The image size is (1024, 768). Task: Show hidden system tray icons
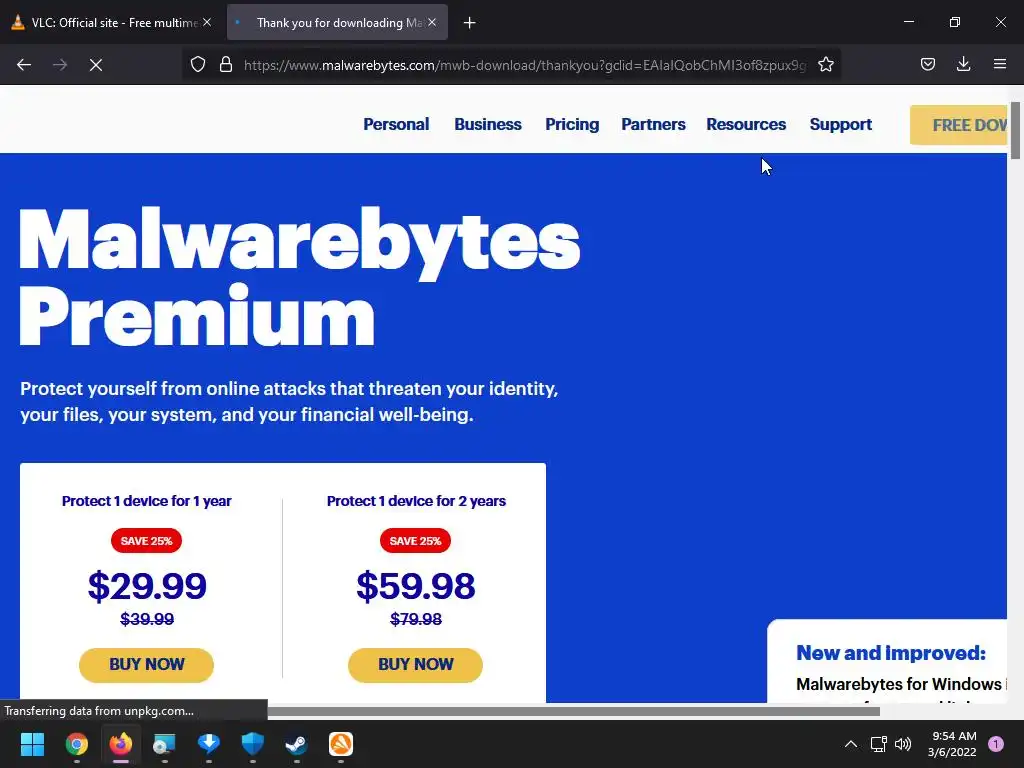850,744
